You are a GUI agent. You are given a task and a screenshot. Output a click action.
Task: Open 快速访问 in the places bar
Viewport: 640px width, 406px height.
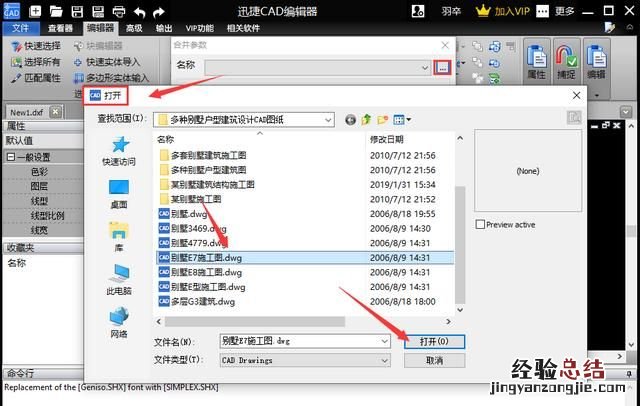(119, 151)
